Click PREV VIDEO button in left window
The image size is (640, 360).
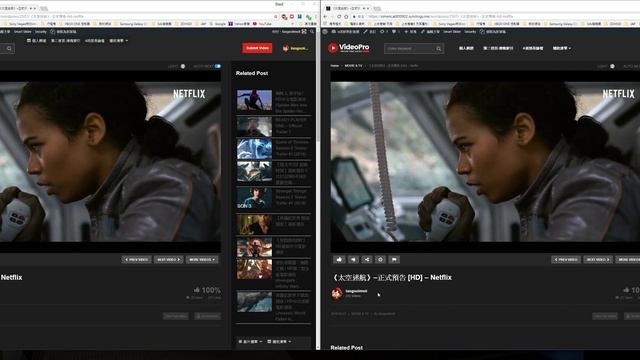136,260
